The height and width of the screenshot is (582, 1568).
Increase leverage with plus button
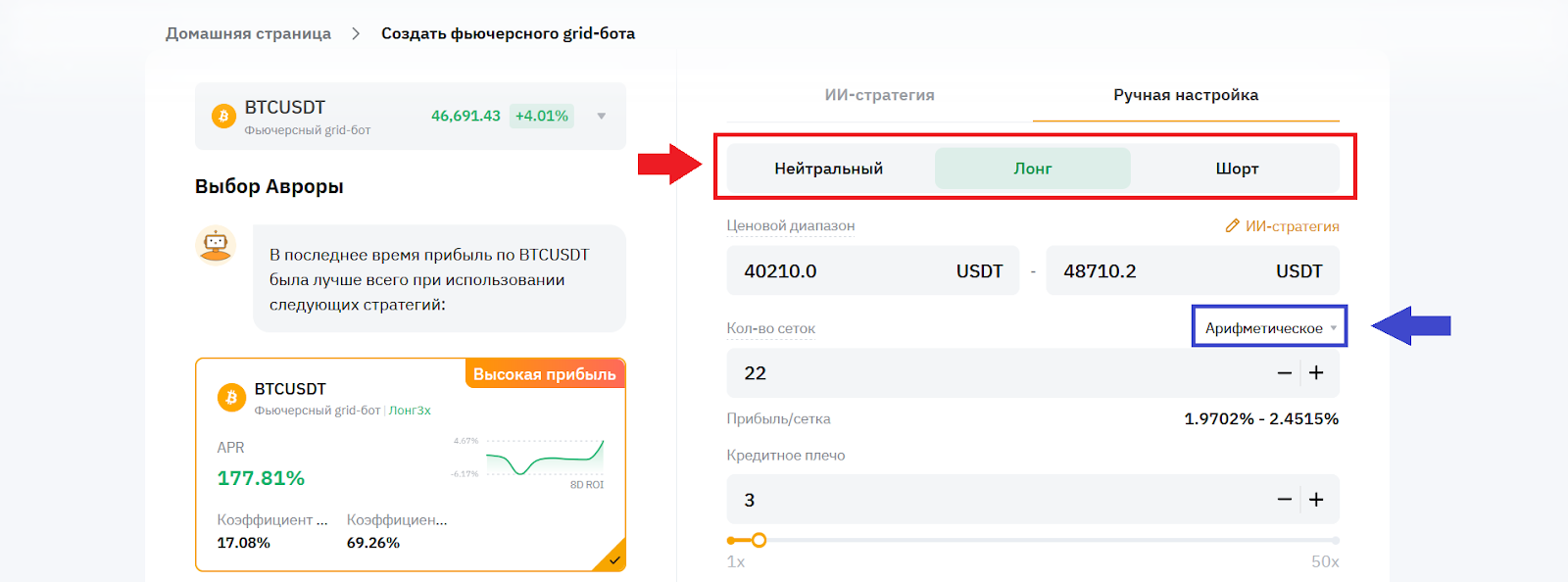1316,500
